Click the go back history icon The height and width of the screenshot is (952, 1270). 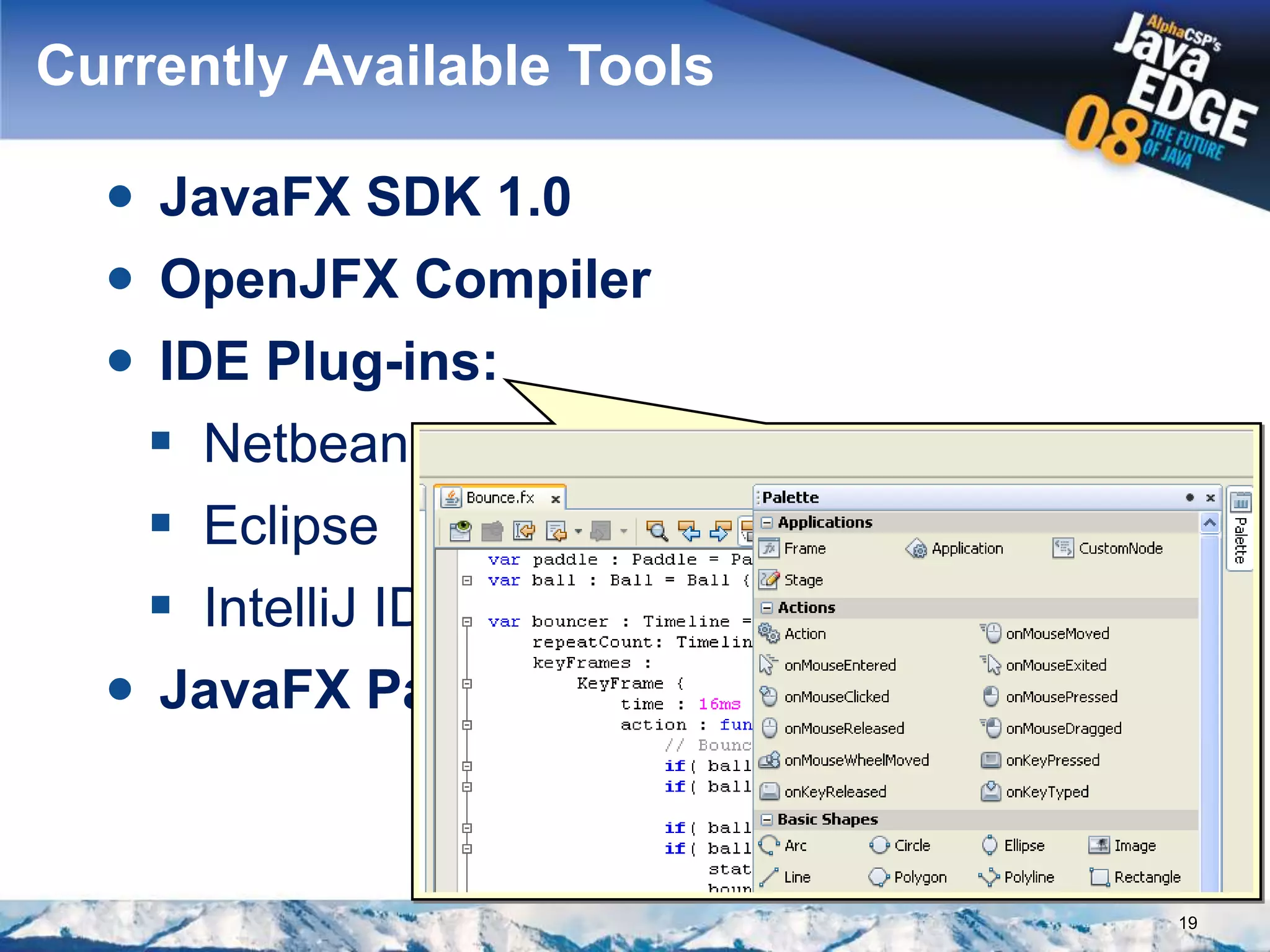pyautogui.click(x=556, y=531)
